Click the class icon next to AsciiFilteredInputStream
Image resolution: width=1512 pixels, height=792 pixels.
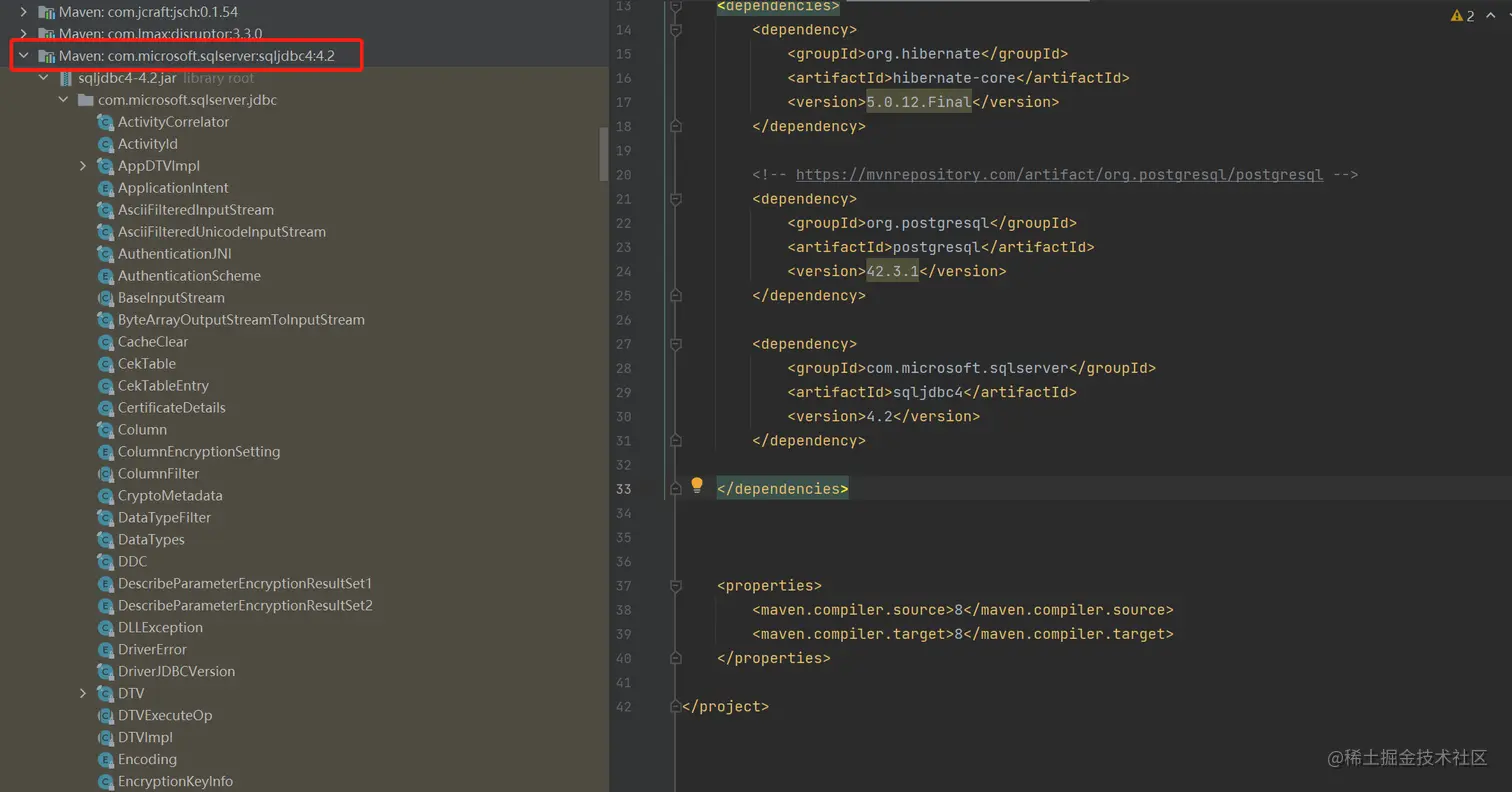[105, 210]
